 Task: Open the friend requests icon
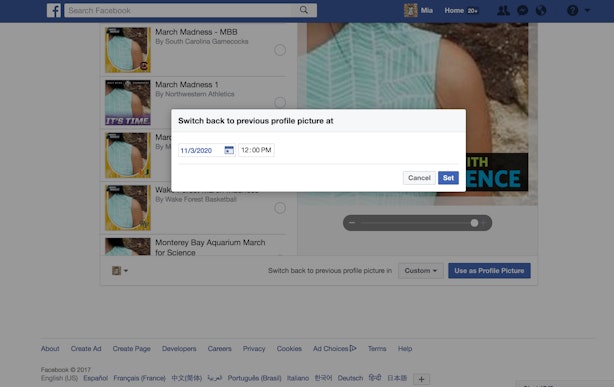(x=503, y=11)
